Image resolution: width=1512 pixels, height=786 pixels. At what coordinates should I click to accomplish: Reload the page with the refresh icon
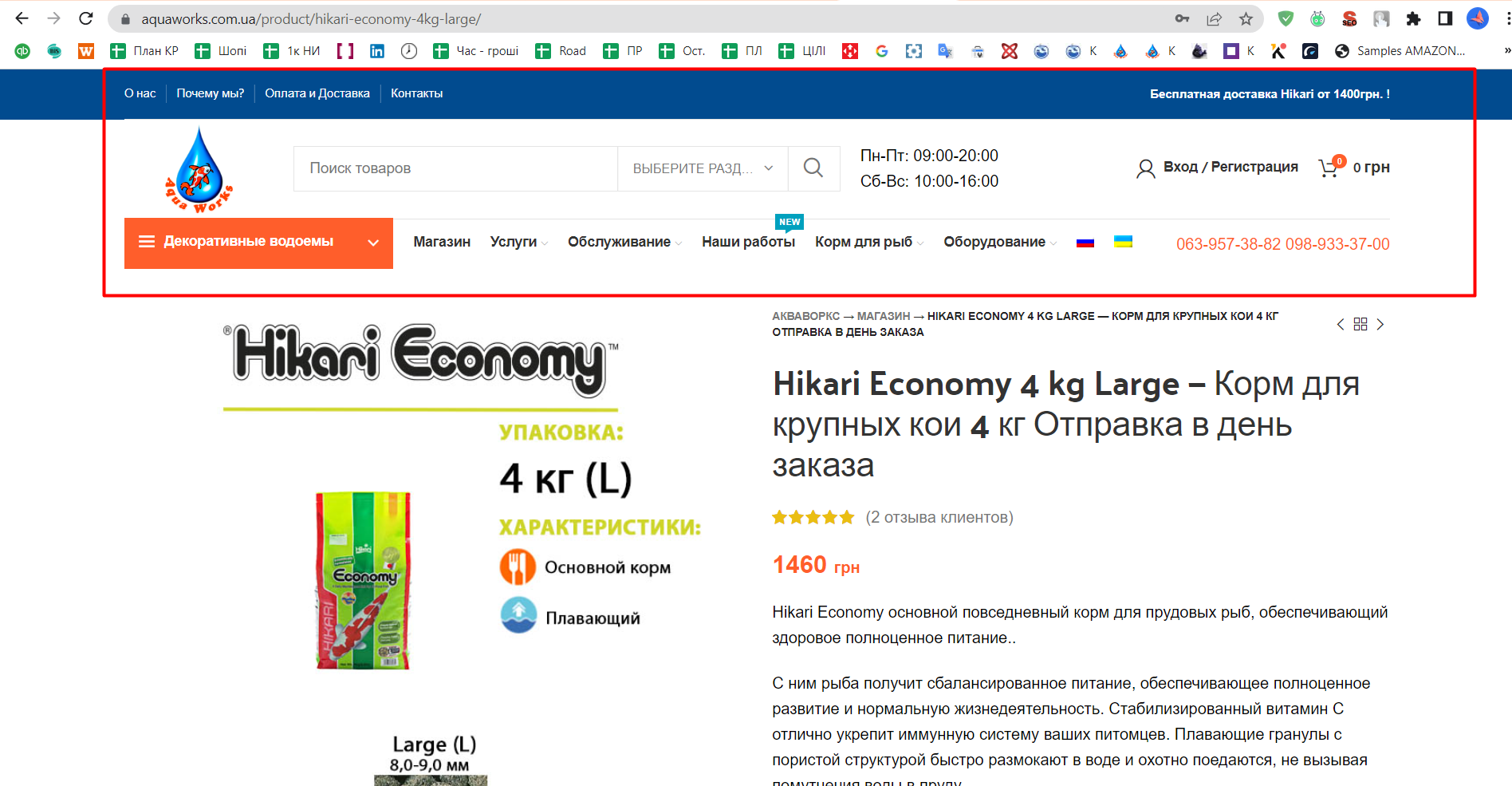(x=86, y=18)
